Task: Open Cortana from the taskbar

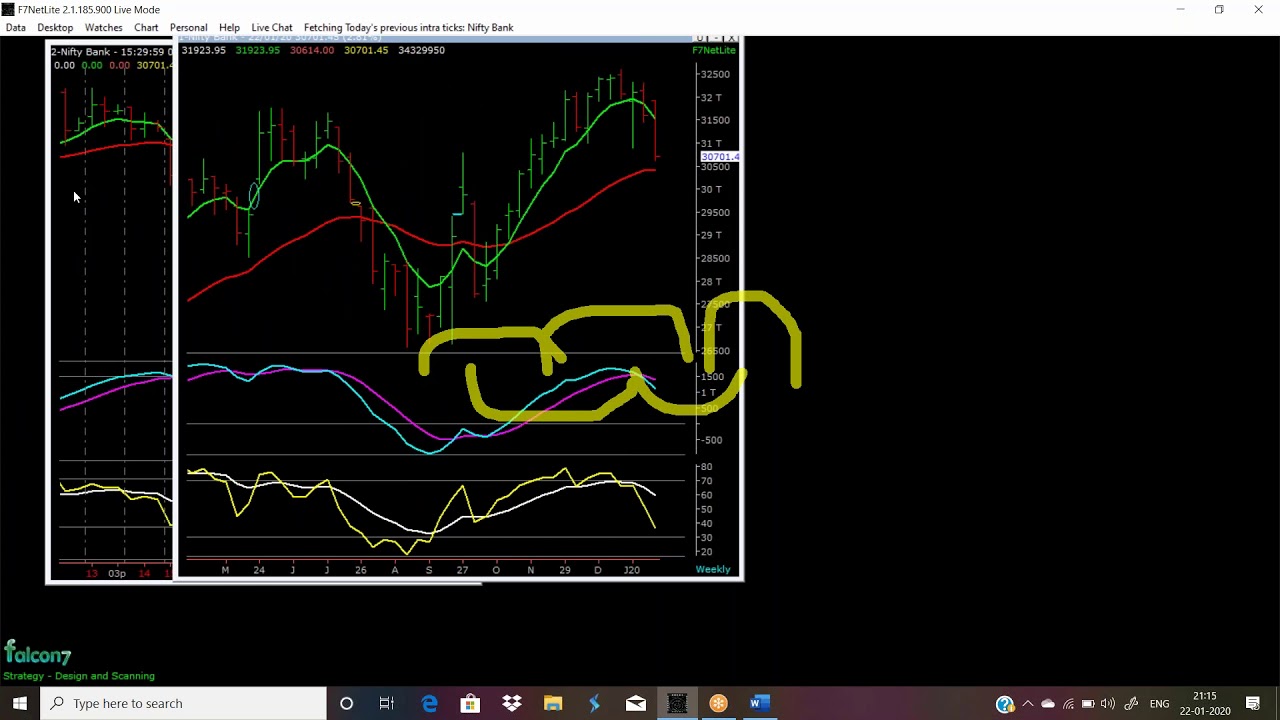Action: 346,703
